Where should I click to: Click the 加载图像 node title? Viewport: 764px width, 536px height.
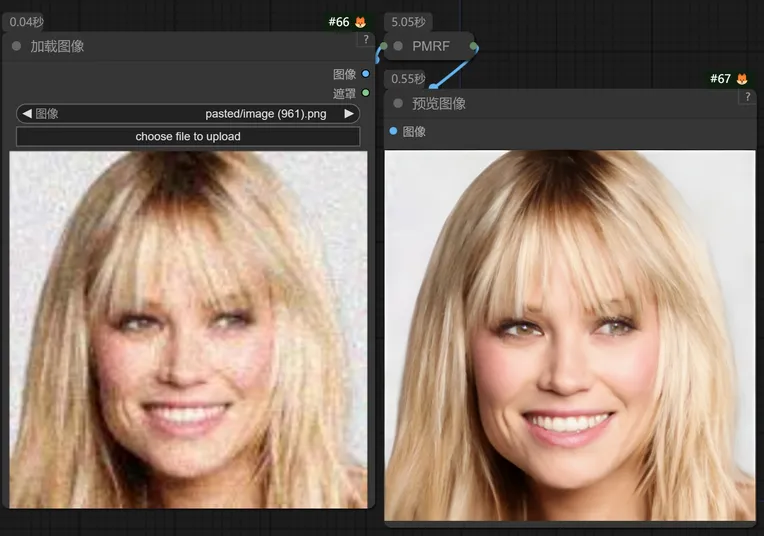point(57,46)
